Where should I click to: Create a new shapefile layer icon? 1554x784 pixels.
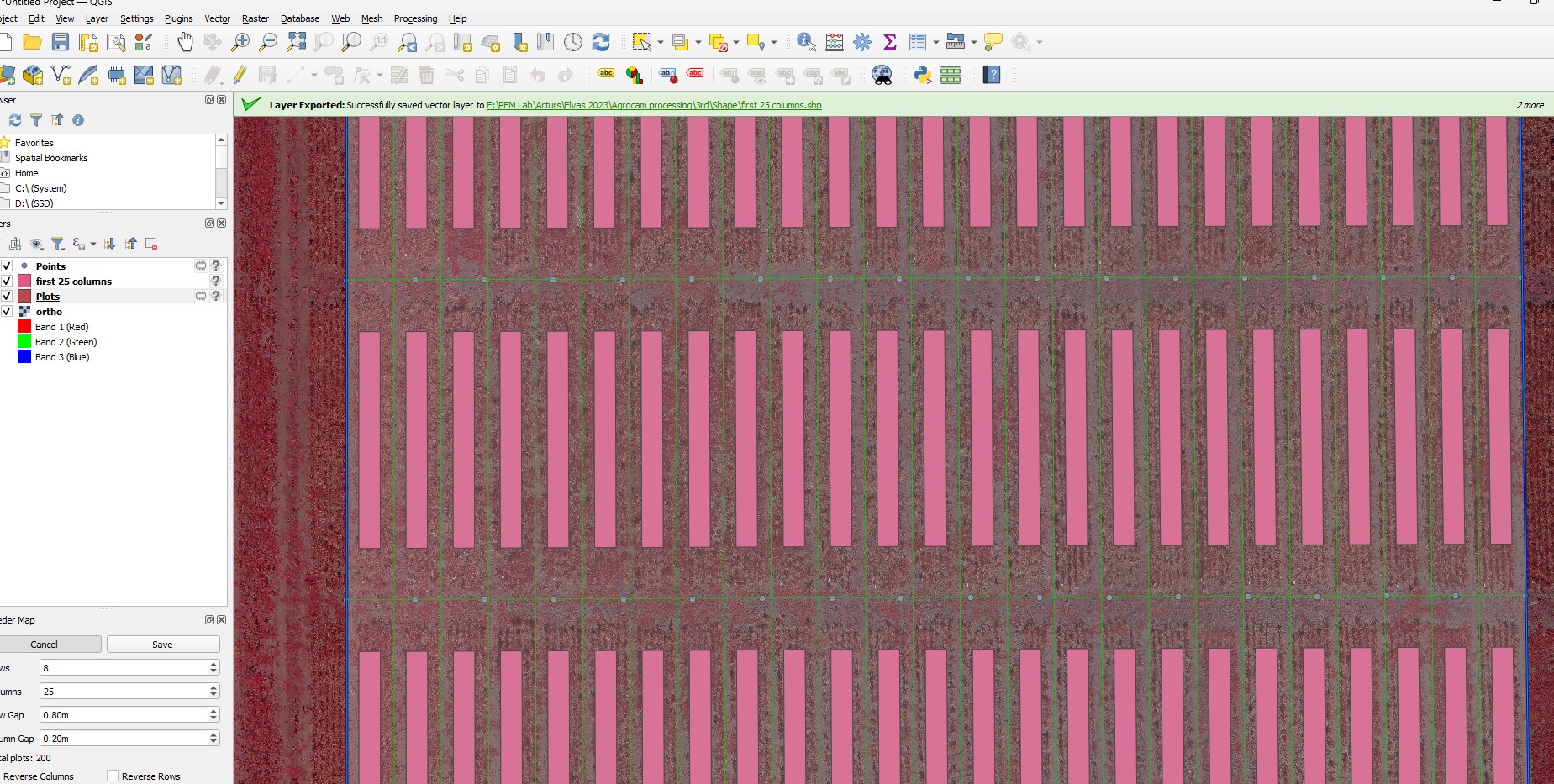pos(61,76)
